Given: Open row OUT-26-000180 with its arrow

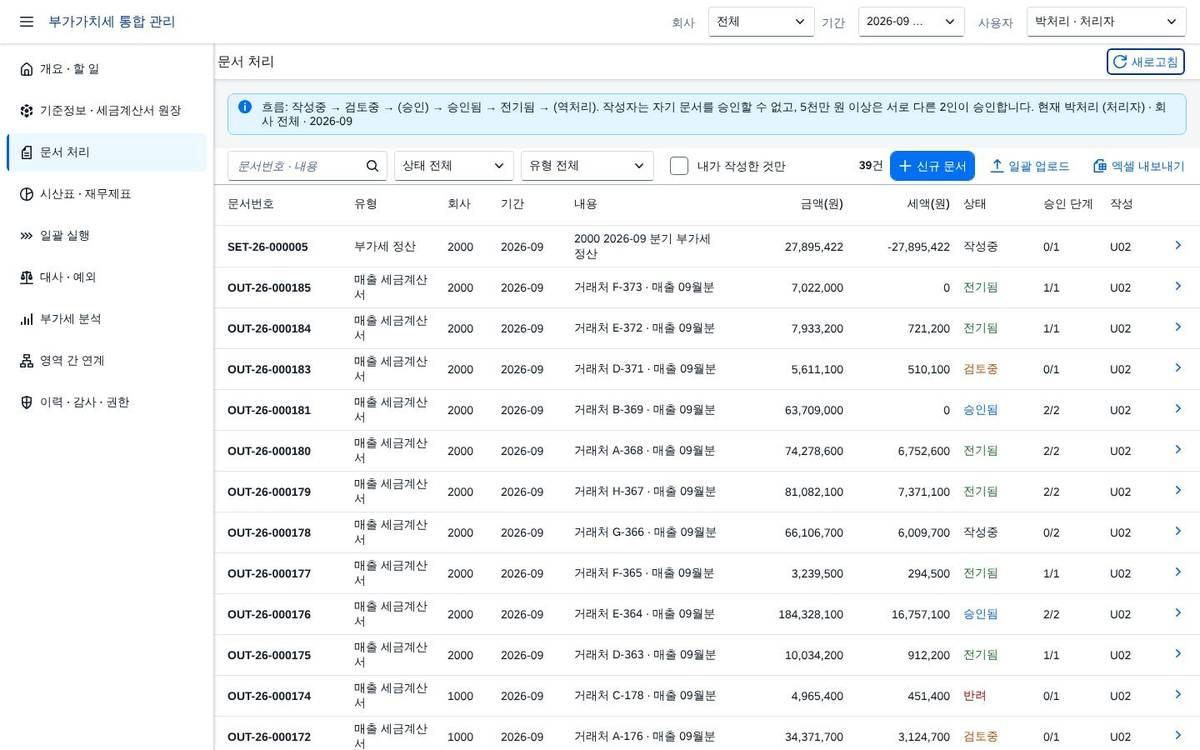Looking at the screenshot, I should tap(1178, 450).
